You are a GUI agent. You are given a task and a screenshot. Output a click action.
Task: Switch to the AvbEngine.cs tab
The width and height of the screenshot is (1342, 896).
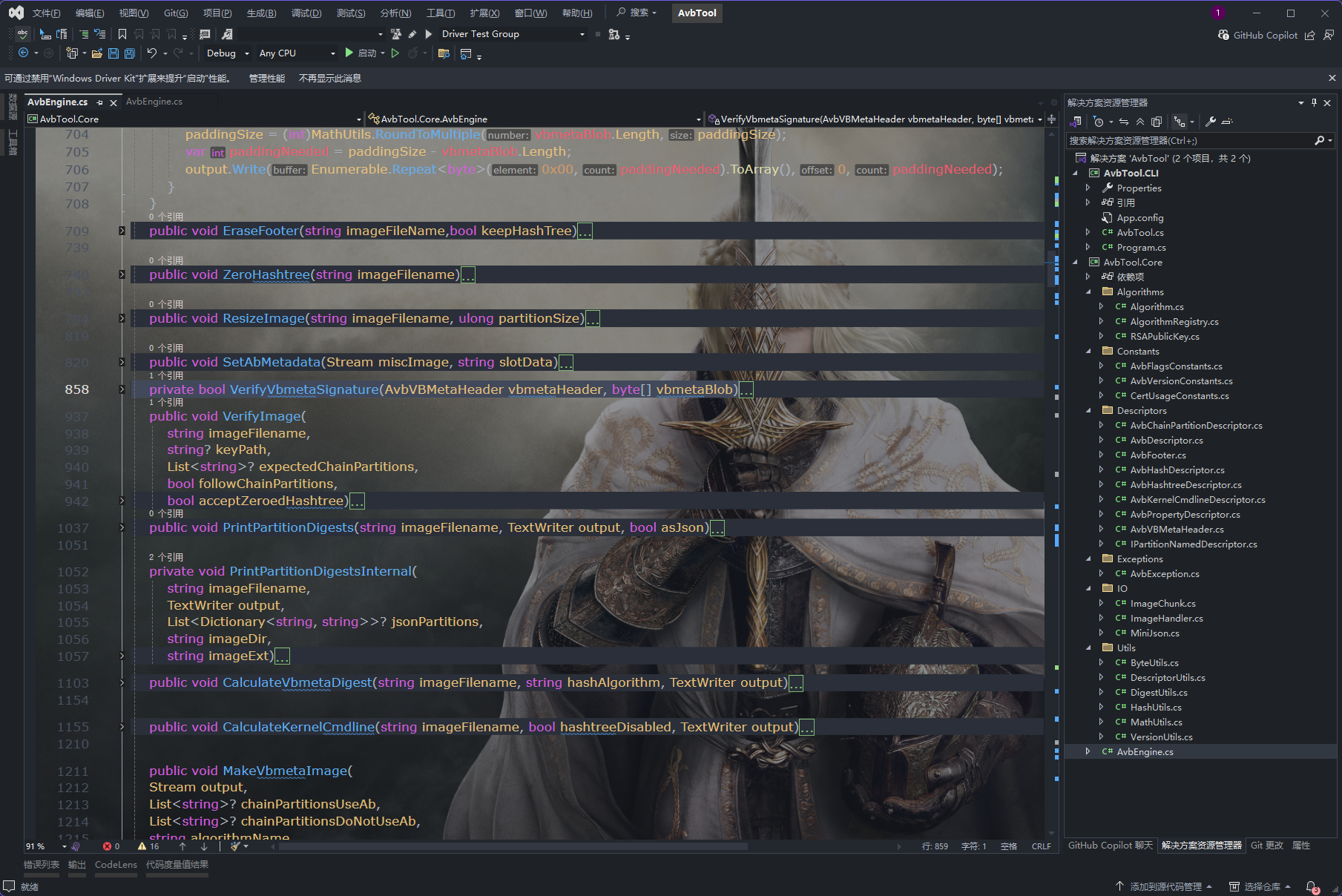pos(154,102)
